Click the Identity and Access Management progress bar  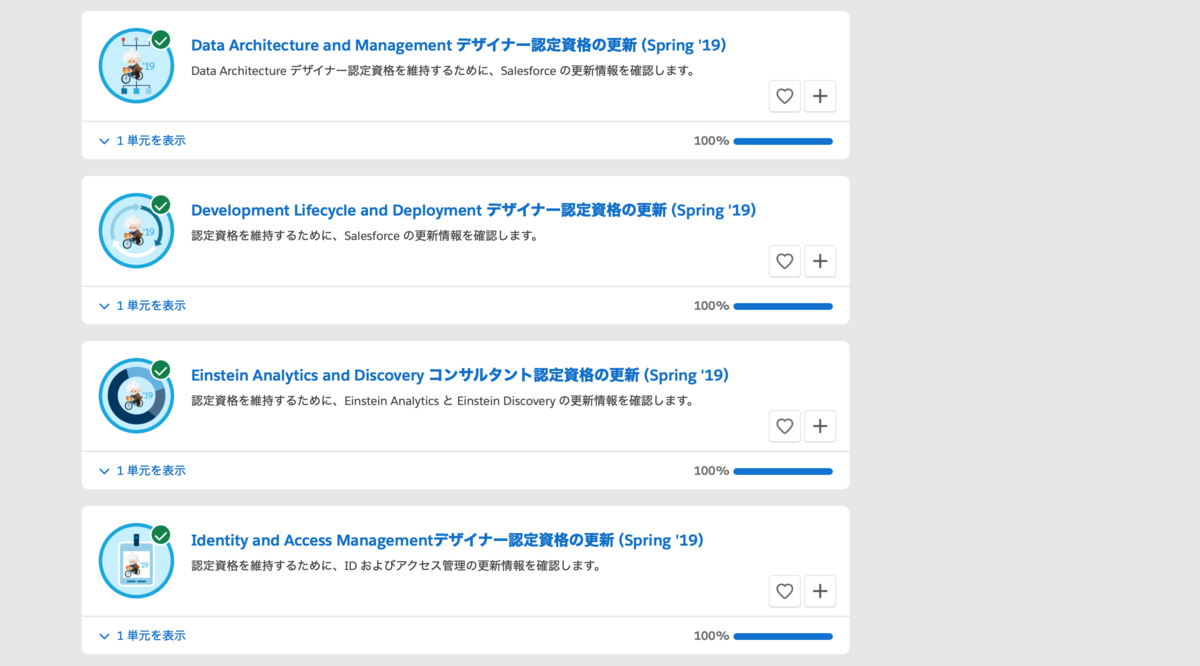coord(783,636)
